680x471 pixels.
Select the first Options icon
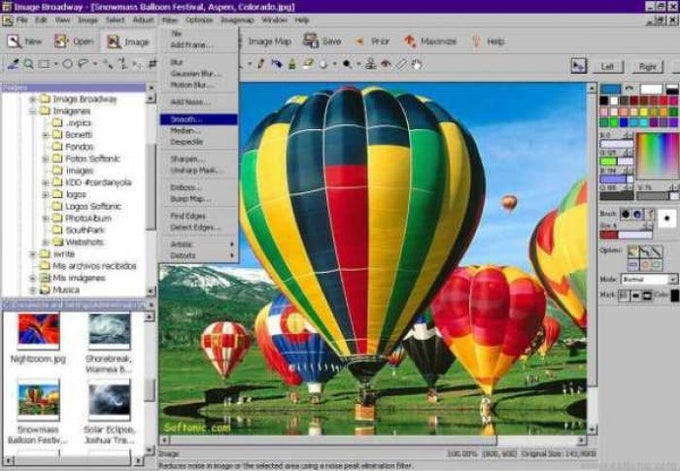coord(633,251)
